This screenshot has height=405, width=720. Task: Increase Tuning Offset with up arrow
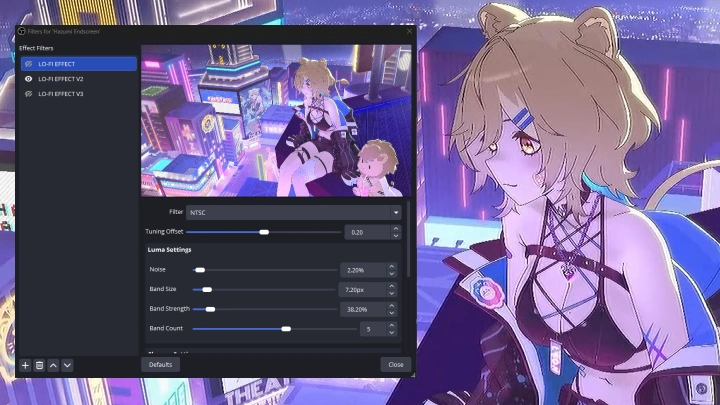[x=396, y=229]
